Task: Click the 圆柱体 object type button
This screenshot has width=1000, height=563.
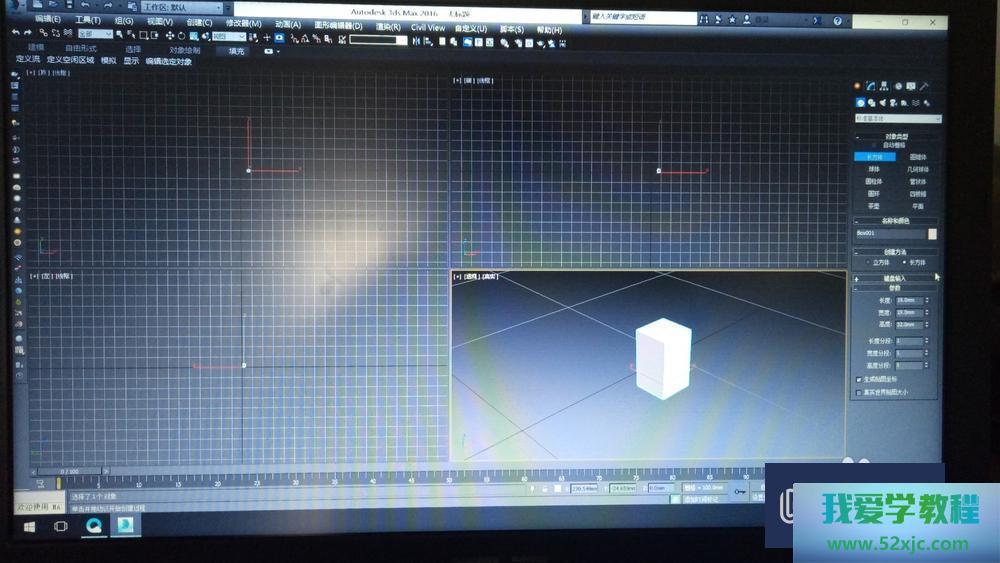Action: click(x=874, y=182)
